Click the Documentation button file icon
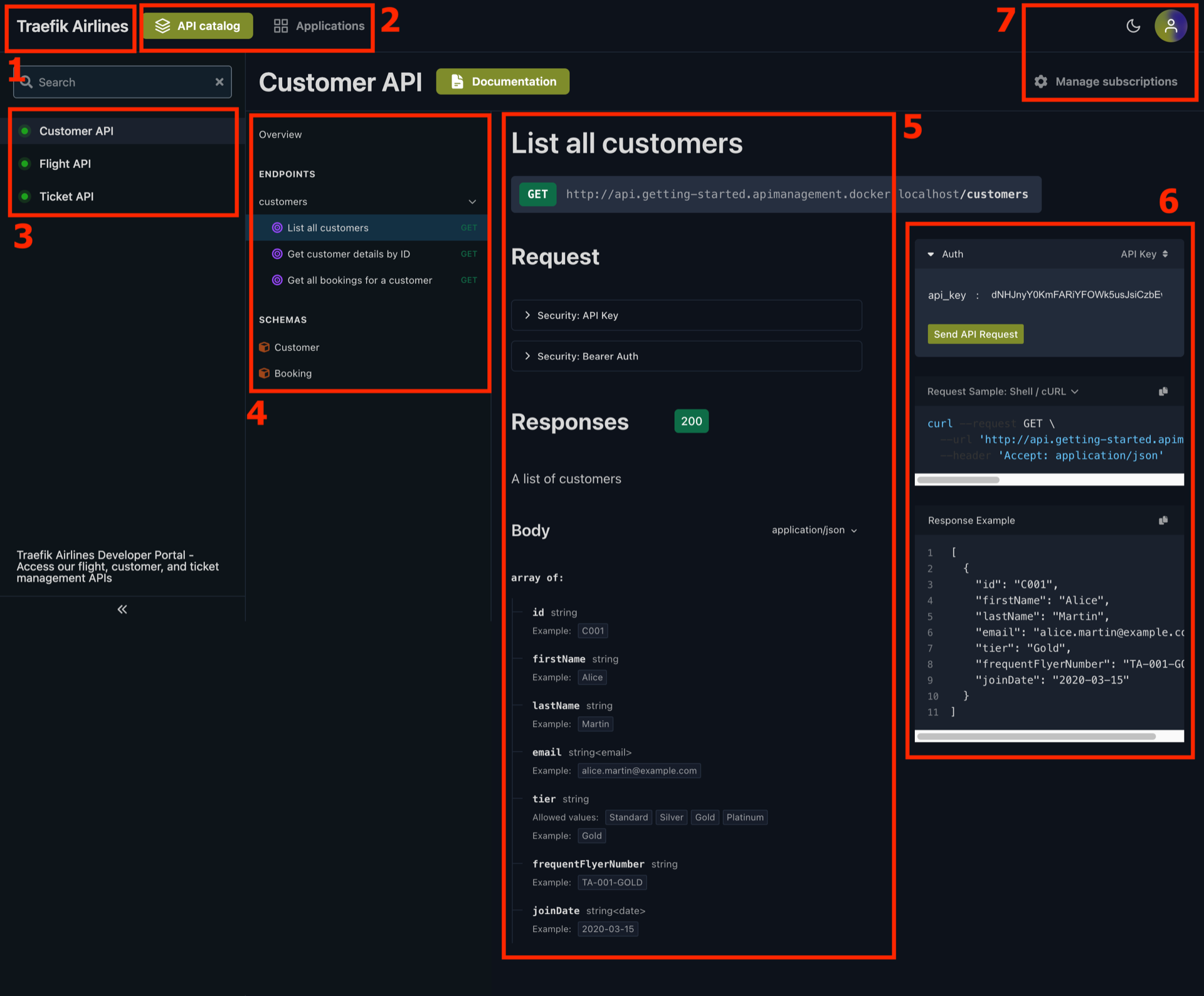1204x996 pixels. [x=457, y=81]
